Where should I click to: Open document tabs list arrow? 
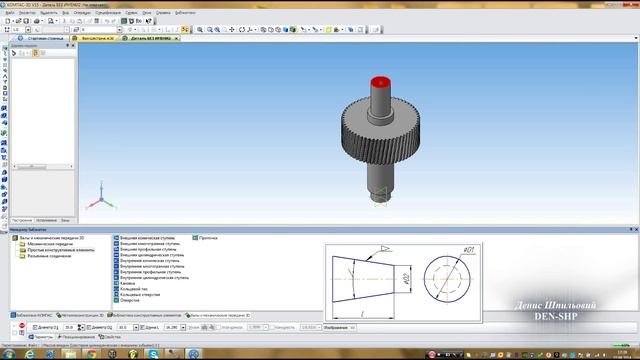(636, 38)
